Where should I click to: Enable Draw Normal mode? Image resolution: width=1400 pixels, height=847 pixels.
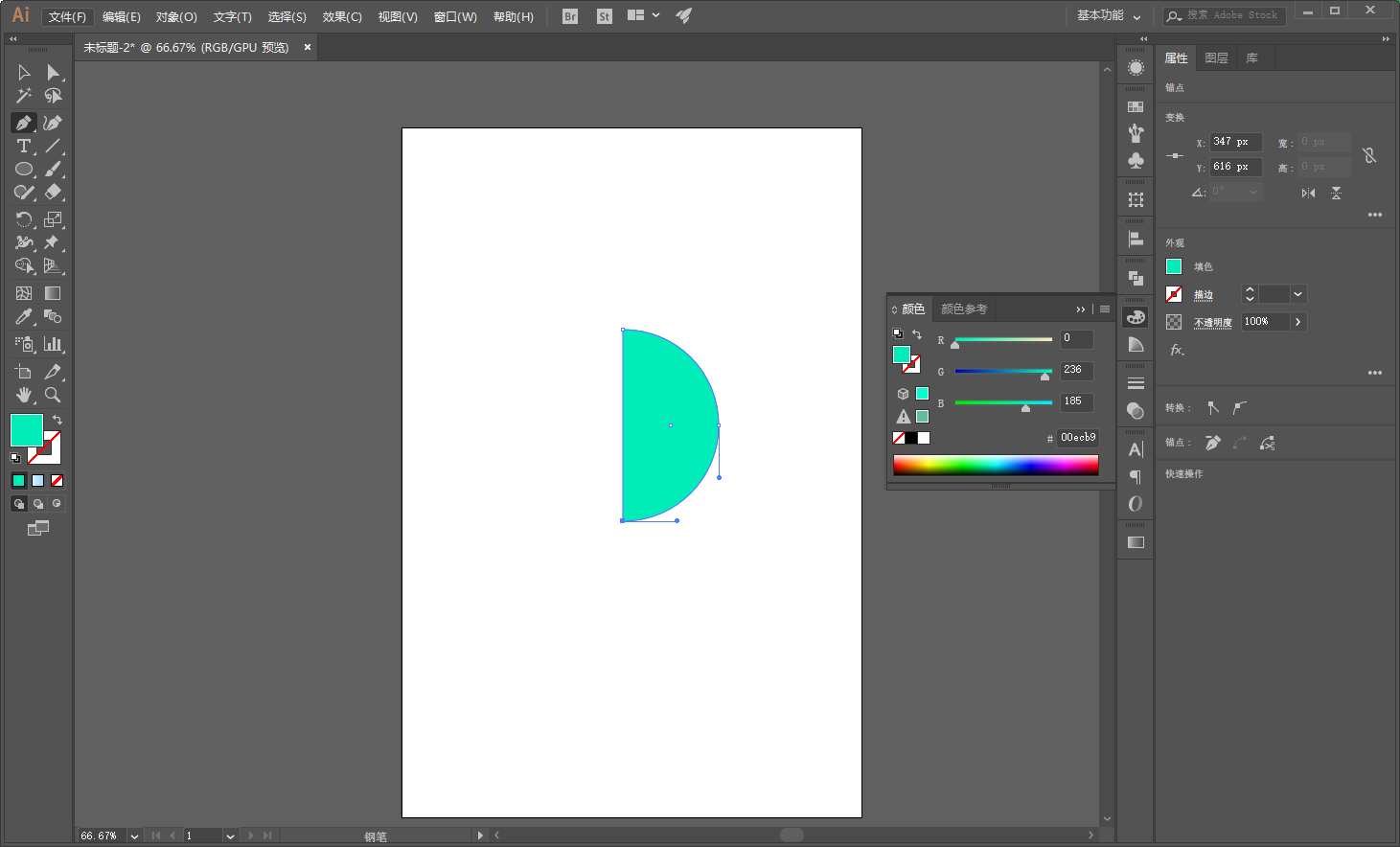(x=19, y=504)
